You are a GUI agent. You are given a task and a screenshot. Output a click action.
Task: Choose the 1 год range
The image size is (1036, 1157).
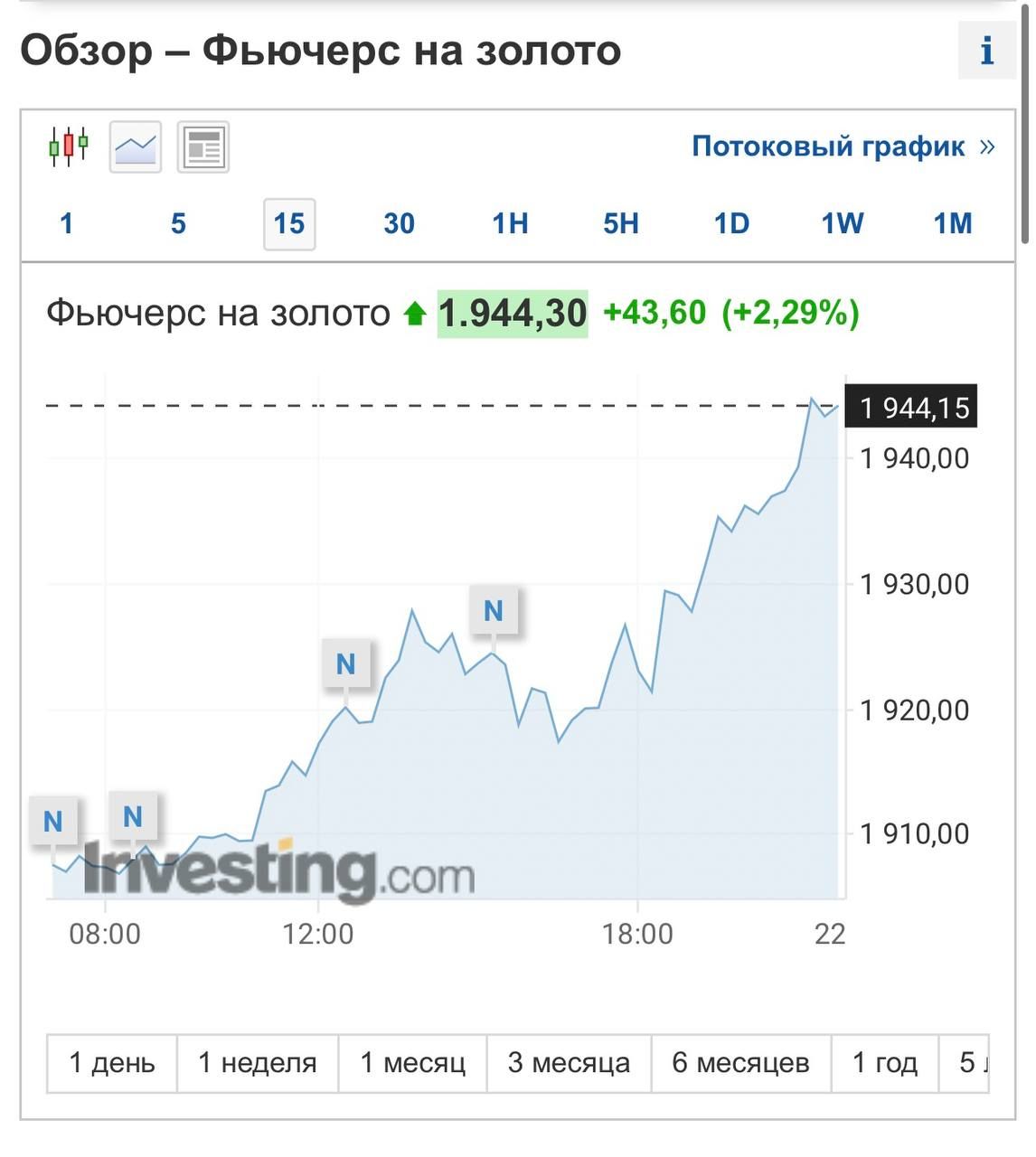[x=885, y=1063]
